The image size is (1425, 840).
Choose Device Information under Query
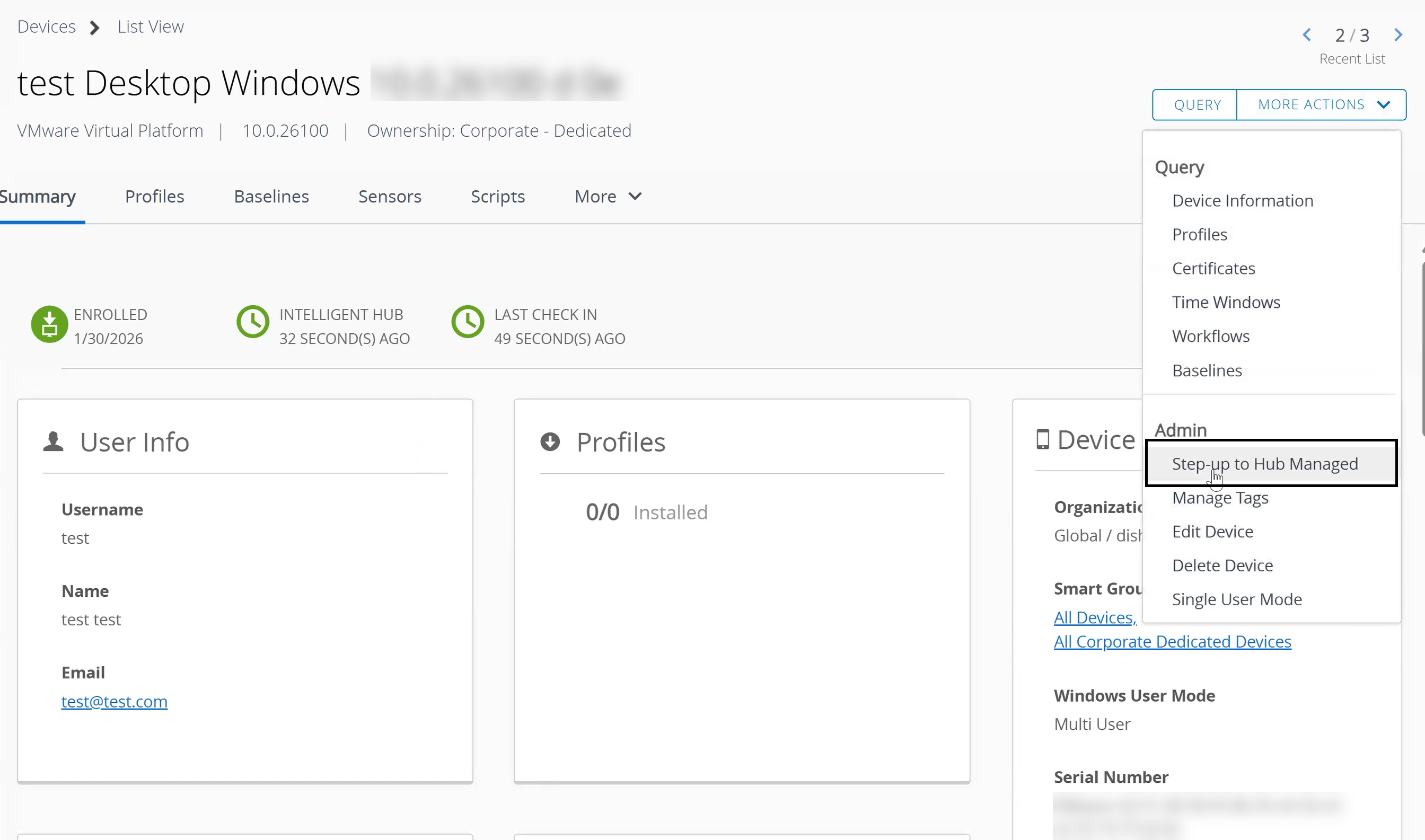click(x=1242, y=200)
